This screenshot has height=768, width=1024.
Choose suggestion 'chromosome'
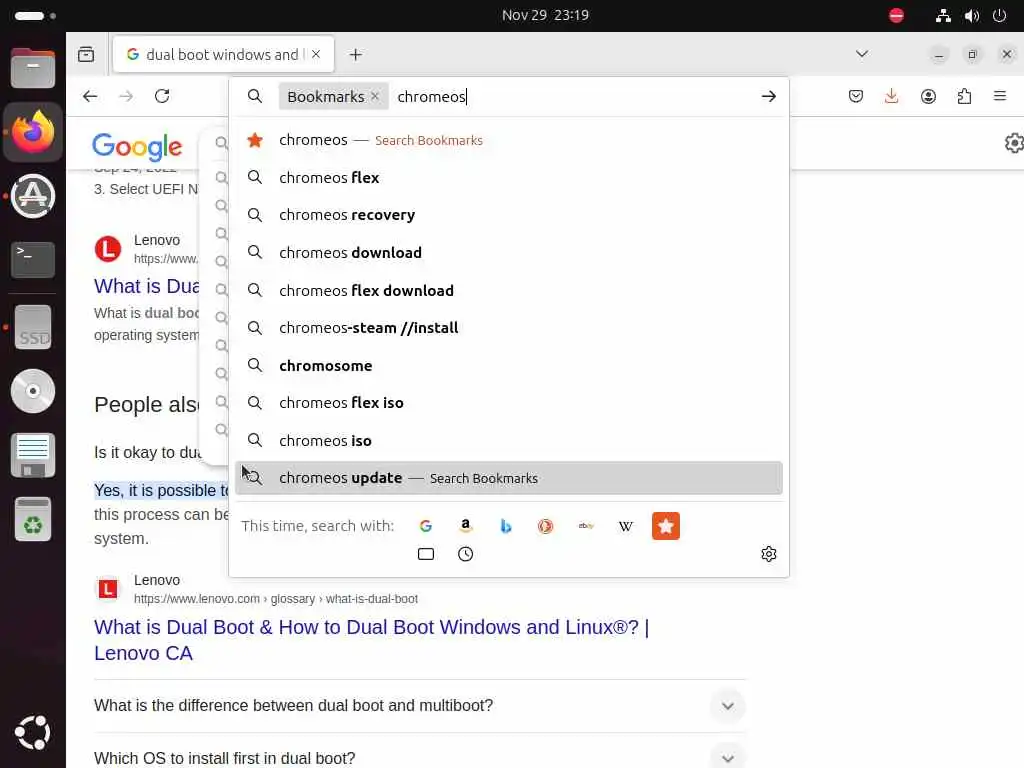click(509, 366)
